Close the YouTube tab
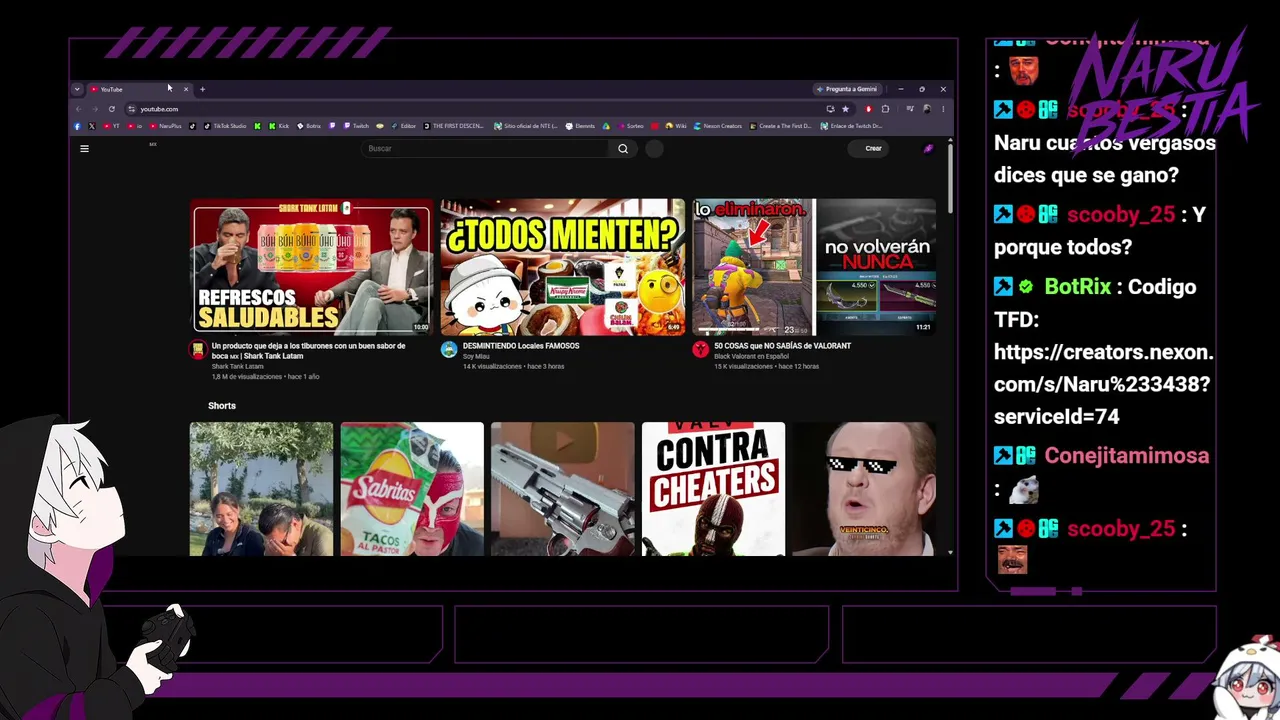1280x720 pixels. 185,89
